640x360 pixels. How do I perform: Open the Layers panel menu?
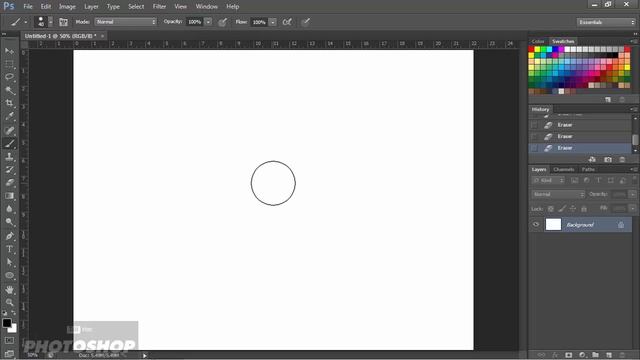click(633, 169)
